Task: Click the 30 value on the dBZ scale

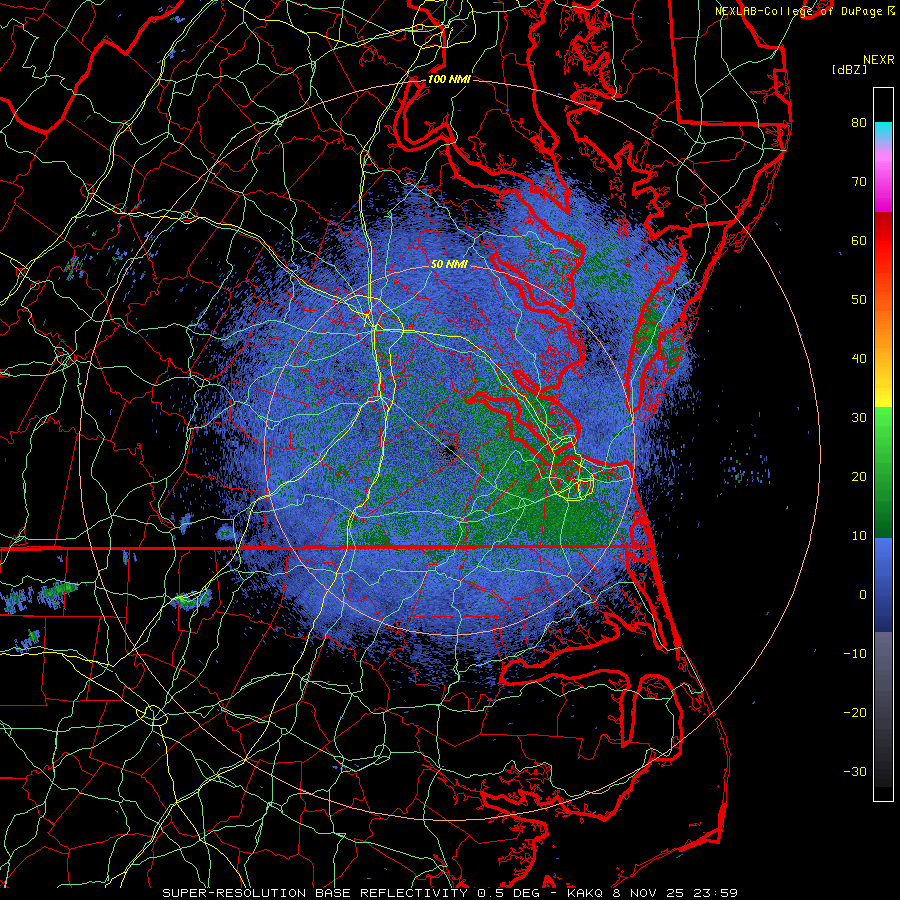Action: click(859, 417)
